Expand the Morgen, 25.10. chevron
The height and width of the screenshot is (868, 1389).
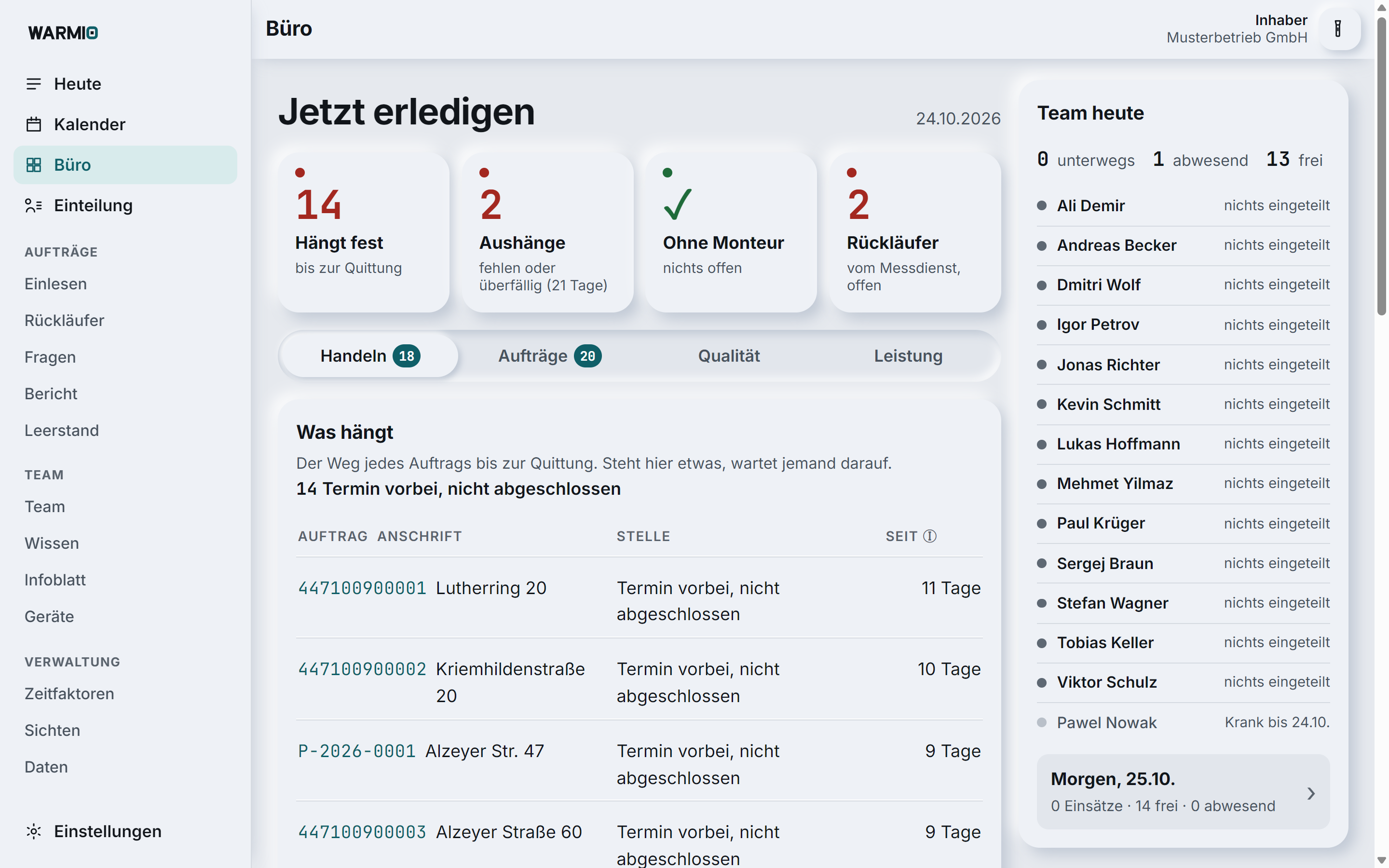point(1311,793)
